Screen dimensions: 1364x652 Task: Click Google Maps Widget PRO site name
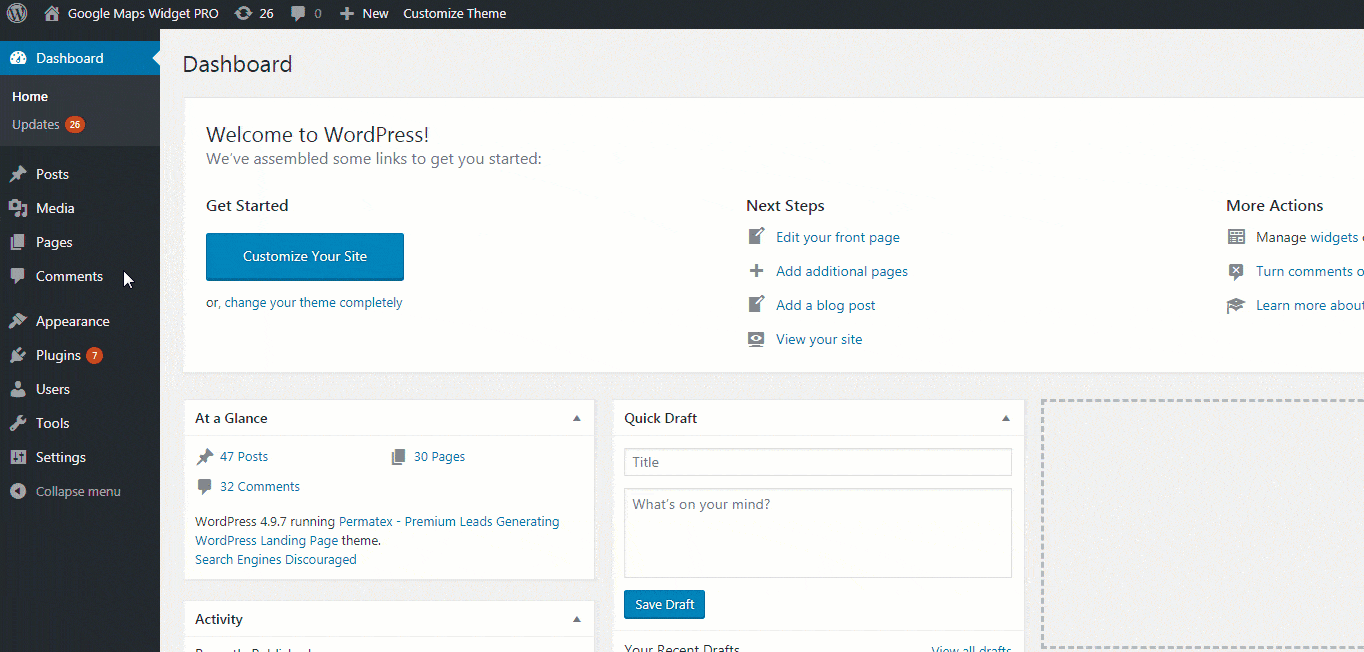point(143,14)
